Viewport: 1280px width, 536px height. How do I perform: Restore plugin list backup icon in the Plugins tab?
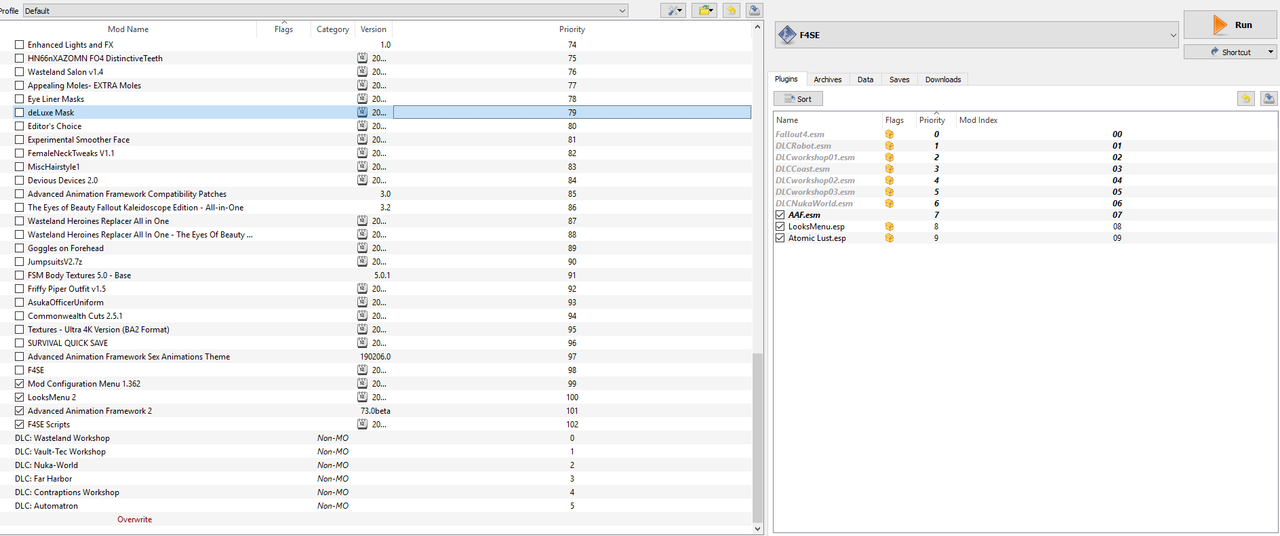pyautogui.click(x=1246, y=98)
